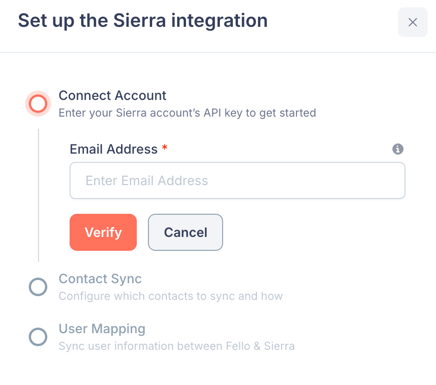Click the Cancel button
436x385 pixels.
click(x=186, y=232)
